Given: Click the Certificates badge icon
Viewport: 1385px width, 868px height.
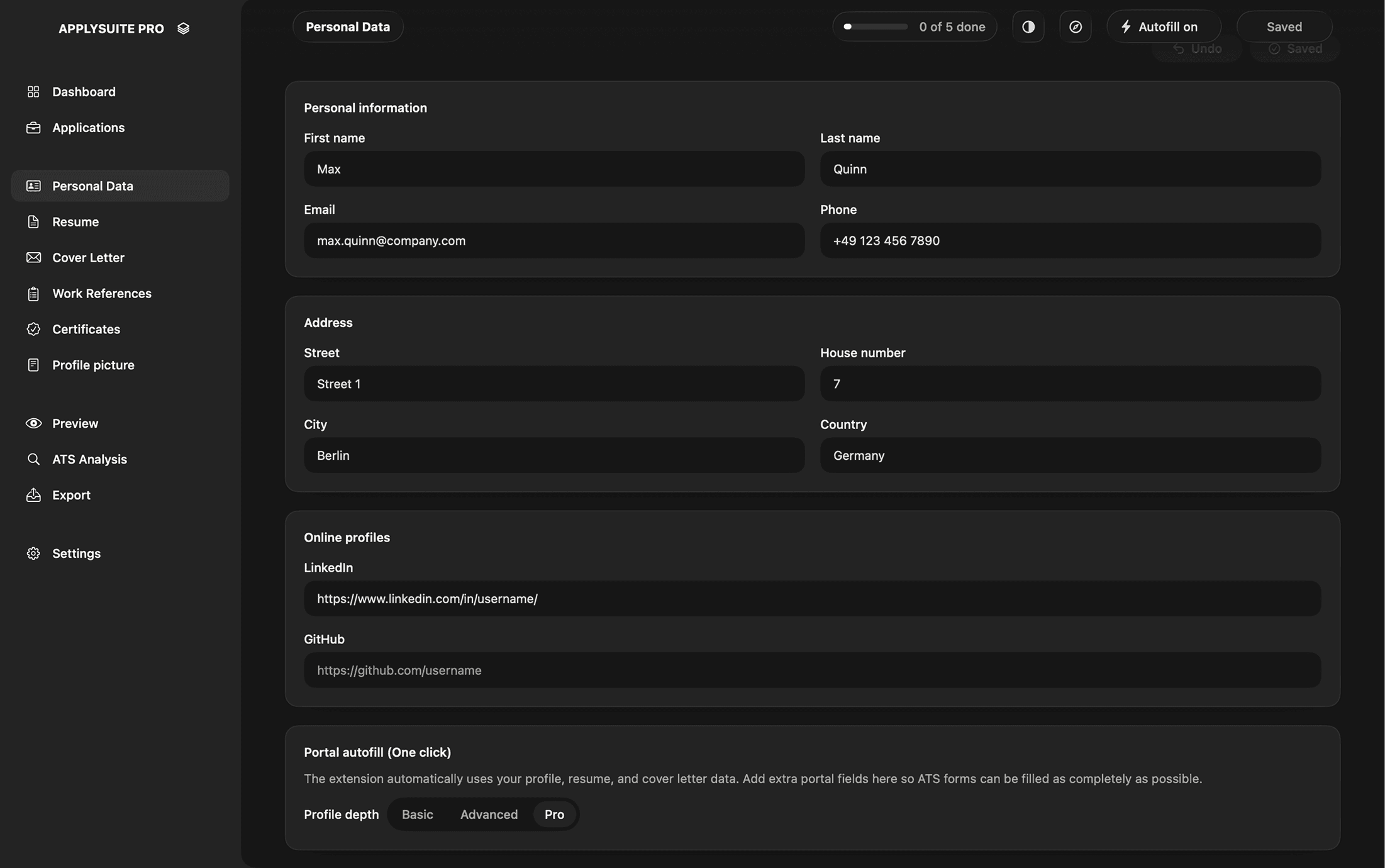Looking at the screenshot, I should [x=33, y=330].
